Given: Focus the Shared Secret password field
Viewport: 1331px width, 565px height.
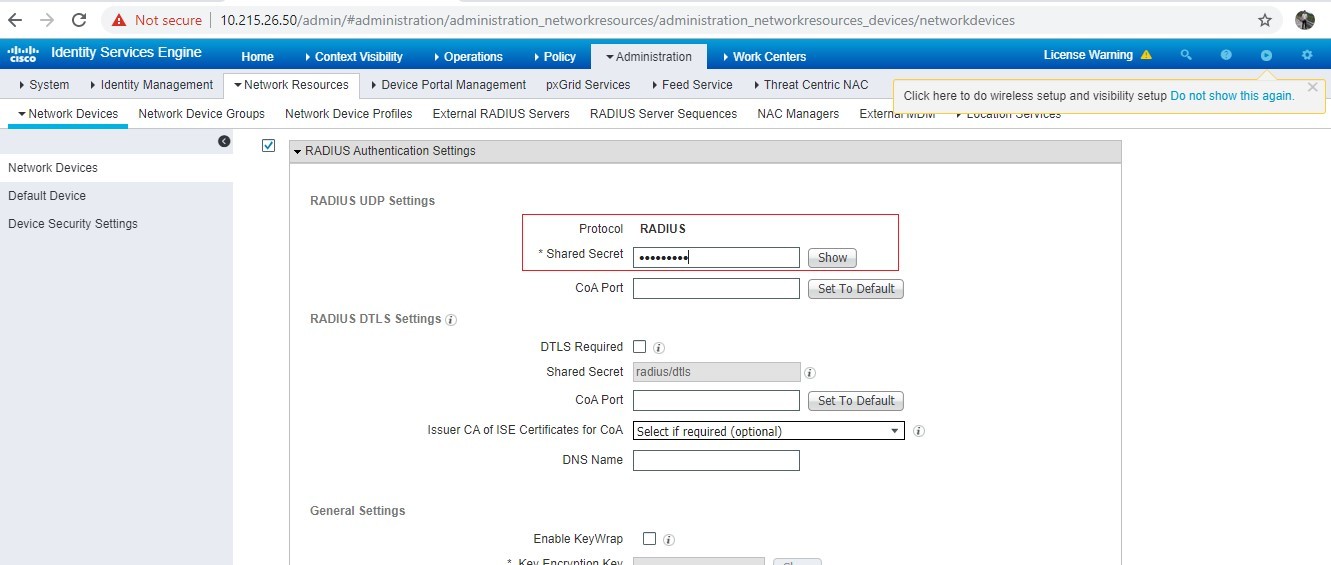Looking at the screenshot, I should [x=716, y=258].
